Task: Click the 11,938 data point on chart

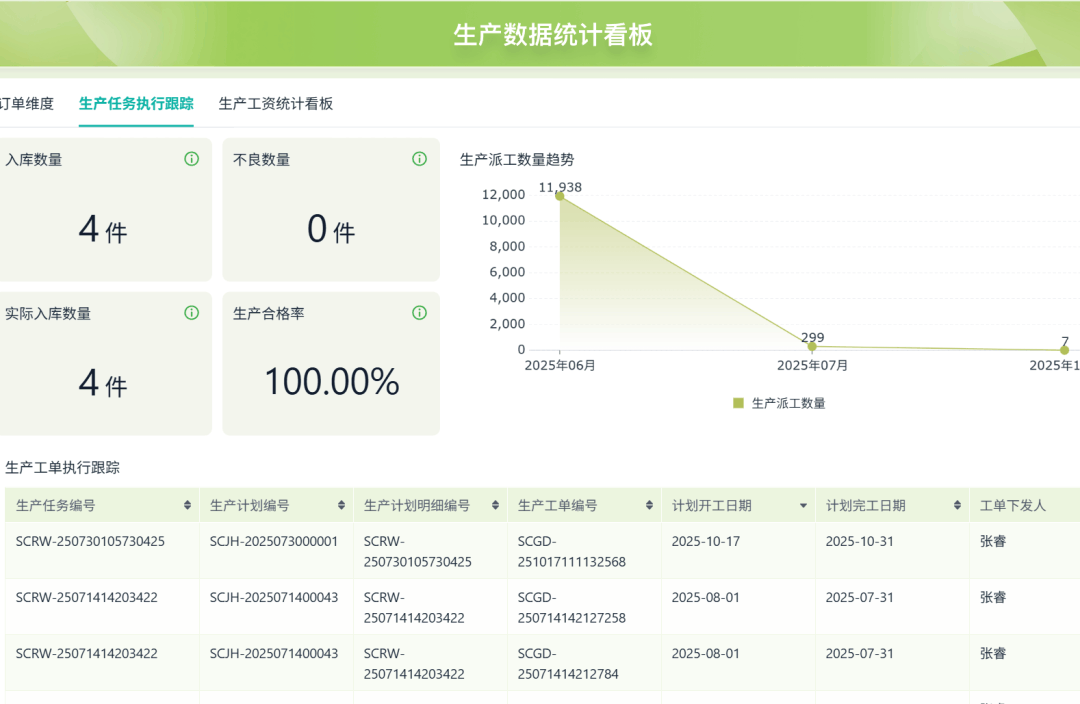Action: 560,196
